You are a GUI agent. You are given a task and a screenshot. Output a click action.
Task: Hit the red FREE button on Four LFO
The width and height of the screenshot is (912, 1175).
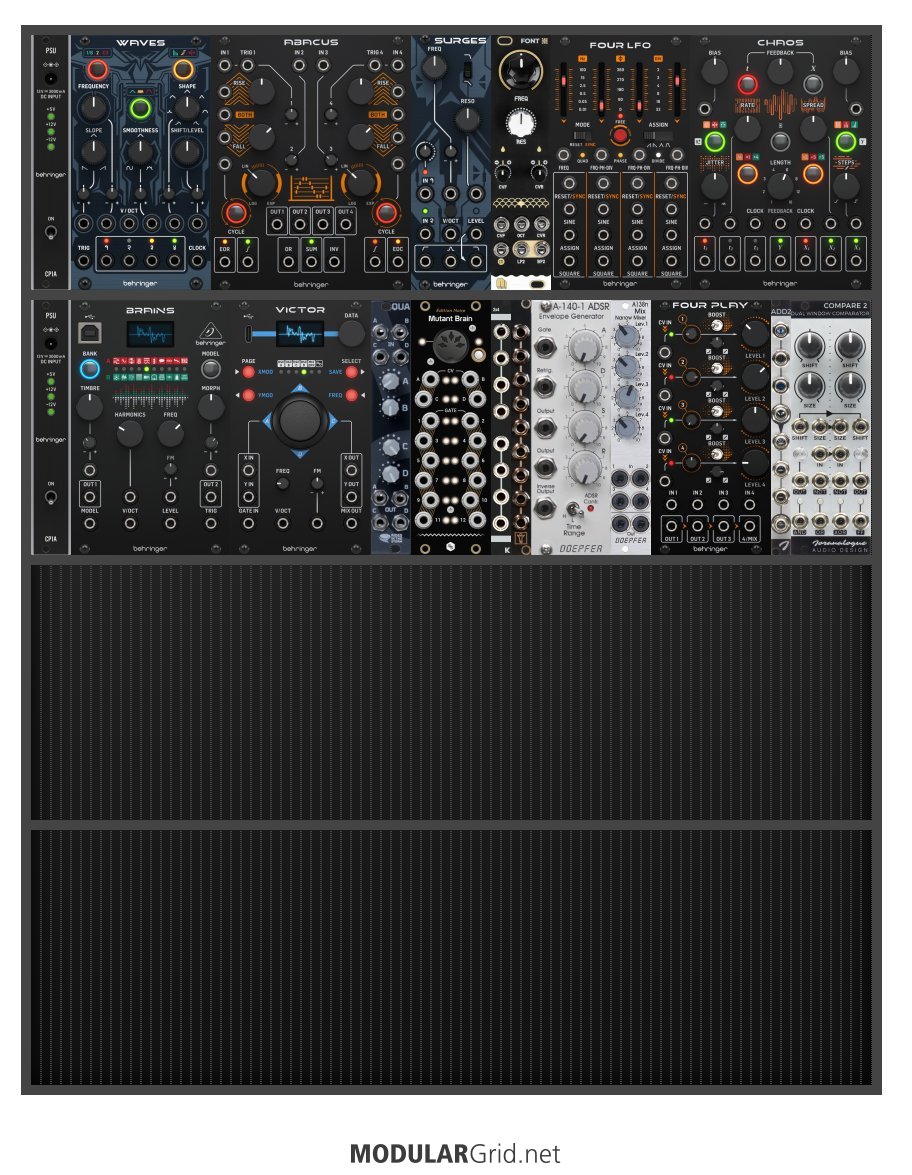tap(620, 136)
